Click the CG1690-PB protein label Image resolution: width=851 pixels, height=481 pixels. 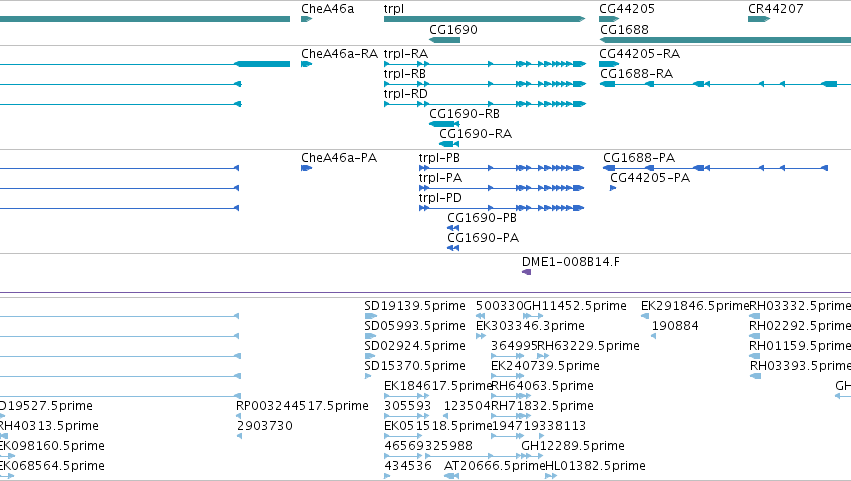tap(482, 218)
